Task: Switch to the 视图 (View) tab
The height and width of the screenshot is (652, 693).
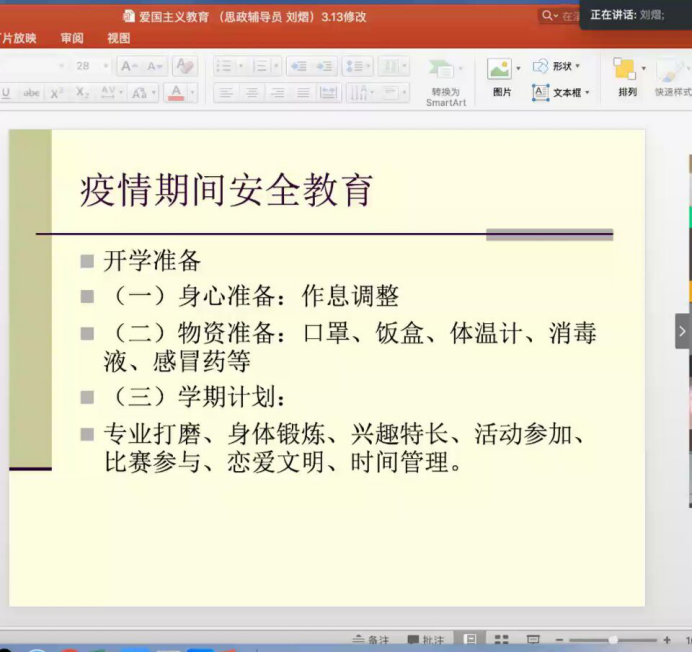Action: [119, 38]
